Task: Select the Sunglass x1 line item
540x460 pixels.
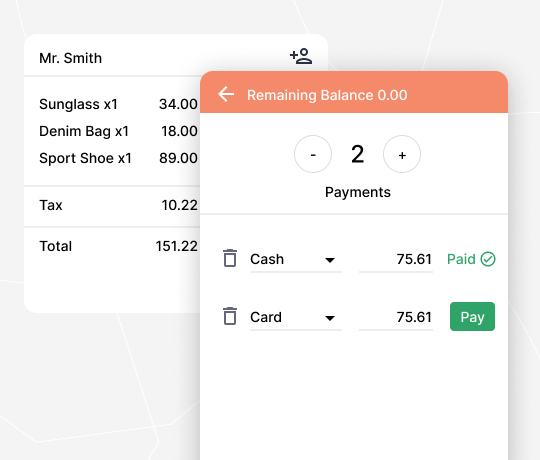Action: pos(118,104)
